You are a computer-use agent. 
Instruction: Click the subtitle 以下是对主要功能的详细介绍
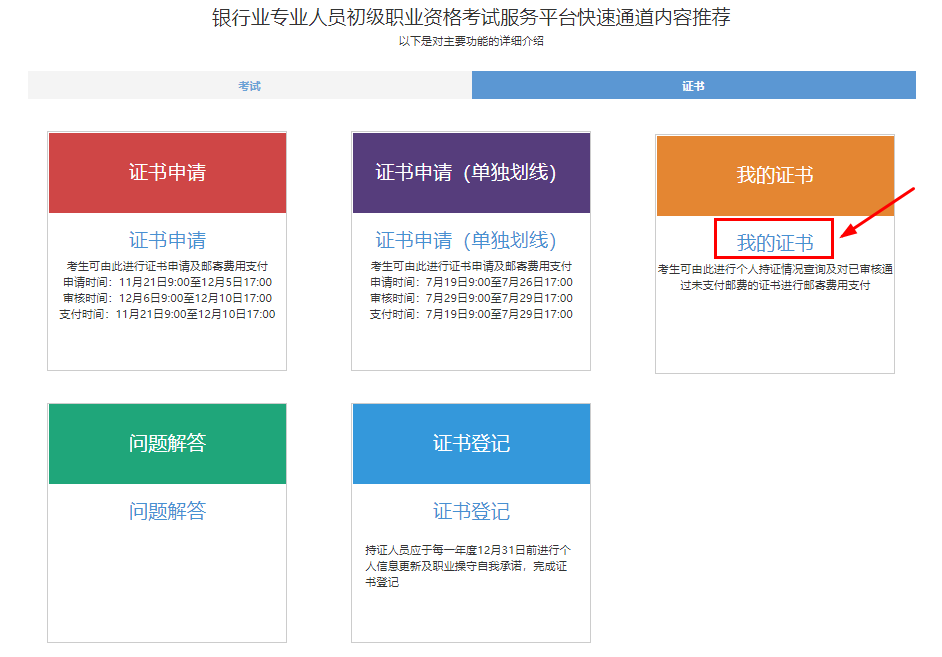(x=471, y=41)
